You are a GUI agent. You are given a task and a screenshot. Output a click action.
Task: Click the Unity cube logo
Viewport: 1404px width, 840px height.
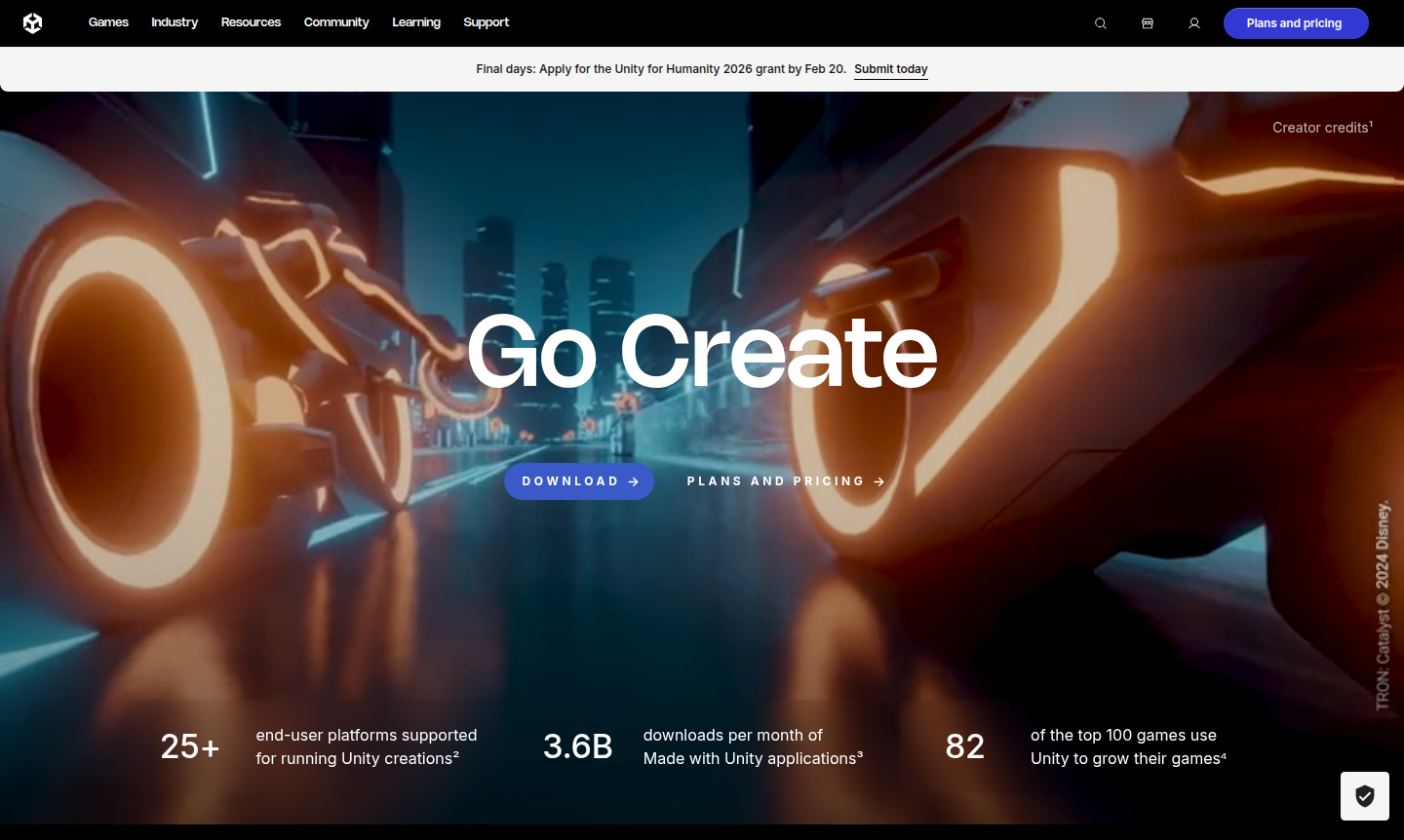coord(32,22)
